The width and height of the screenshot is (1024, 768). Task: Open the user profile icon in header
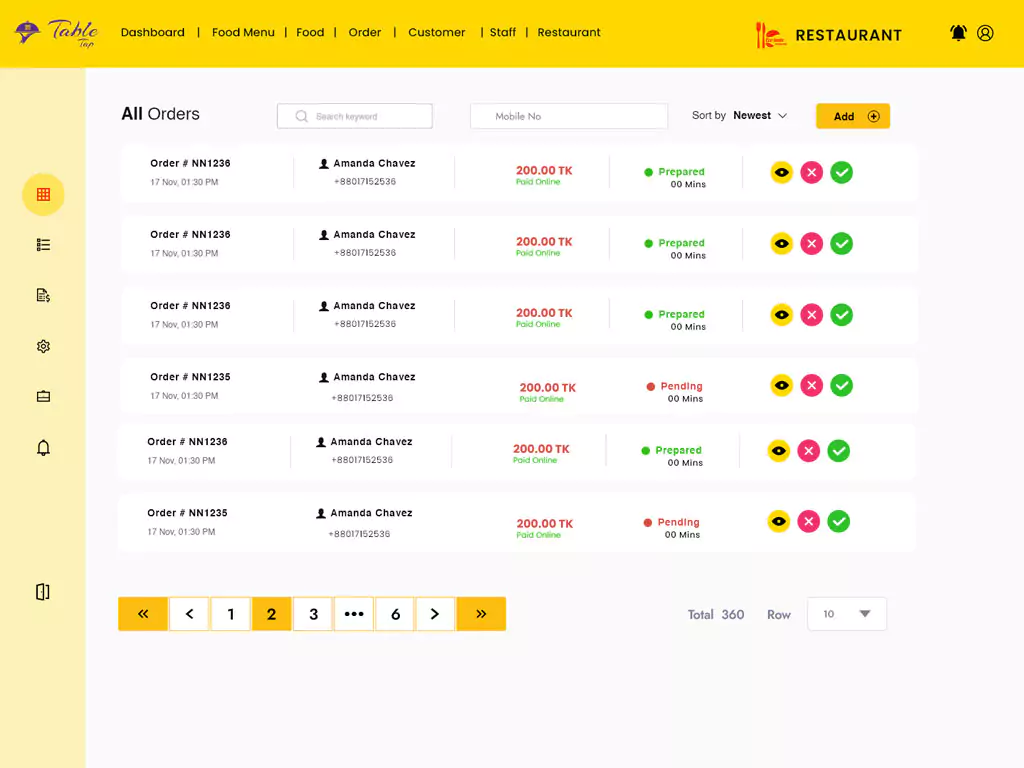click(985, 33)
